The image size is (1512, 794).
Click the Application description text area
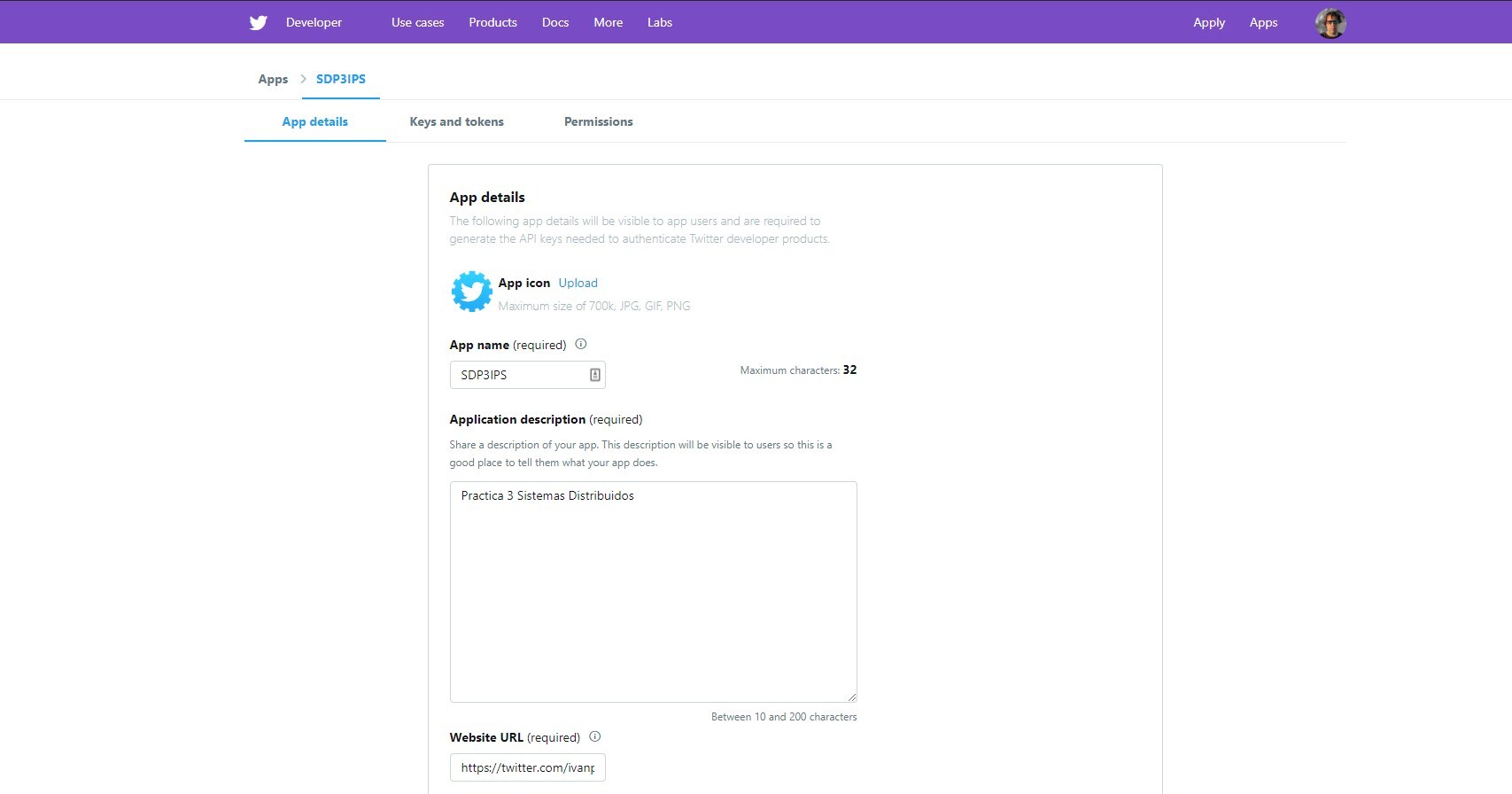click(654, 592)
